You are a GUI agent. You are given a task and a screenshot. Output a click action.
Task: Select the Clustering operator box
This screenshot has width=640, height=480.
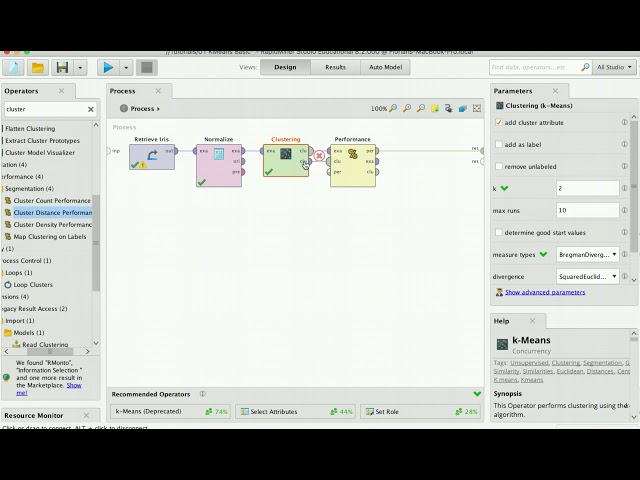tap(286, 160)
